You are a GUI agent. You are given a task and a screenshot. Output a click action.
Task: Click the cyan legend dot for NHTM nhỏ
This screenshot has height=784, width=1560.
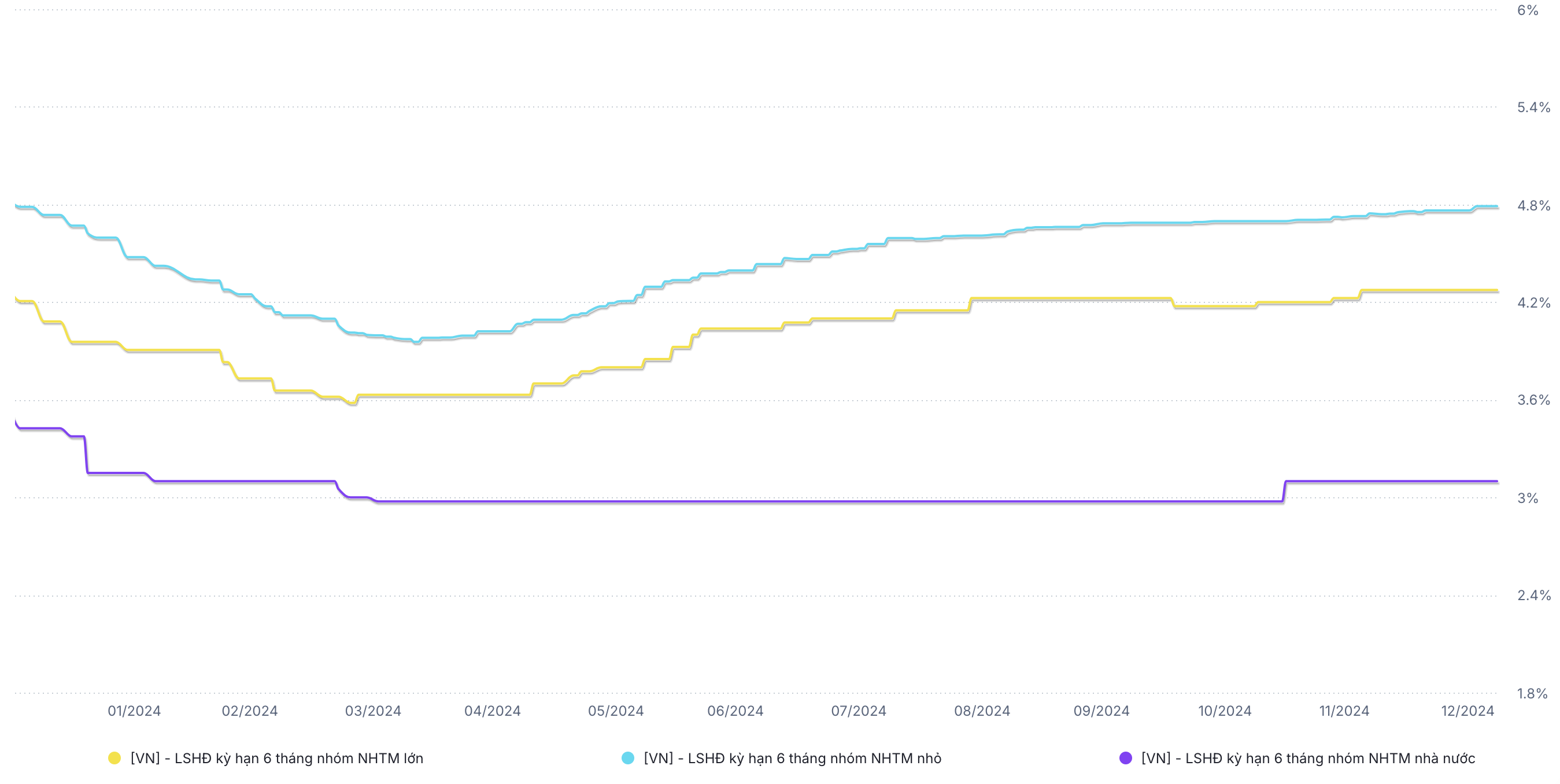point(628,758)
